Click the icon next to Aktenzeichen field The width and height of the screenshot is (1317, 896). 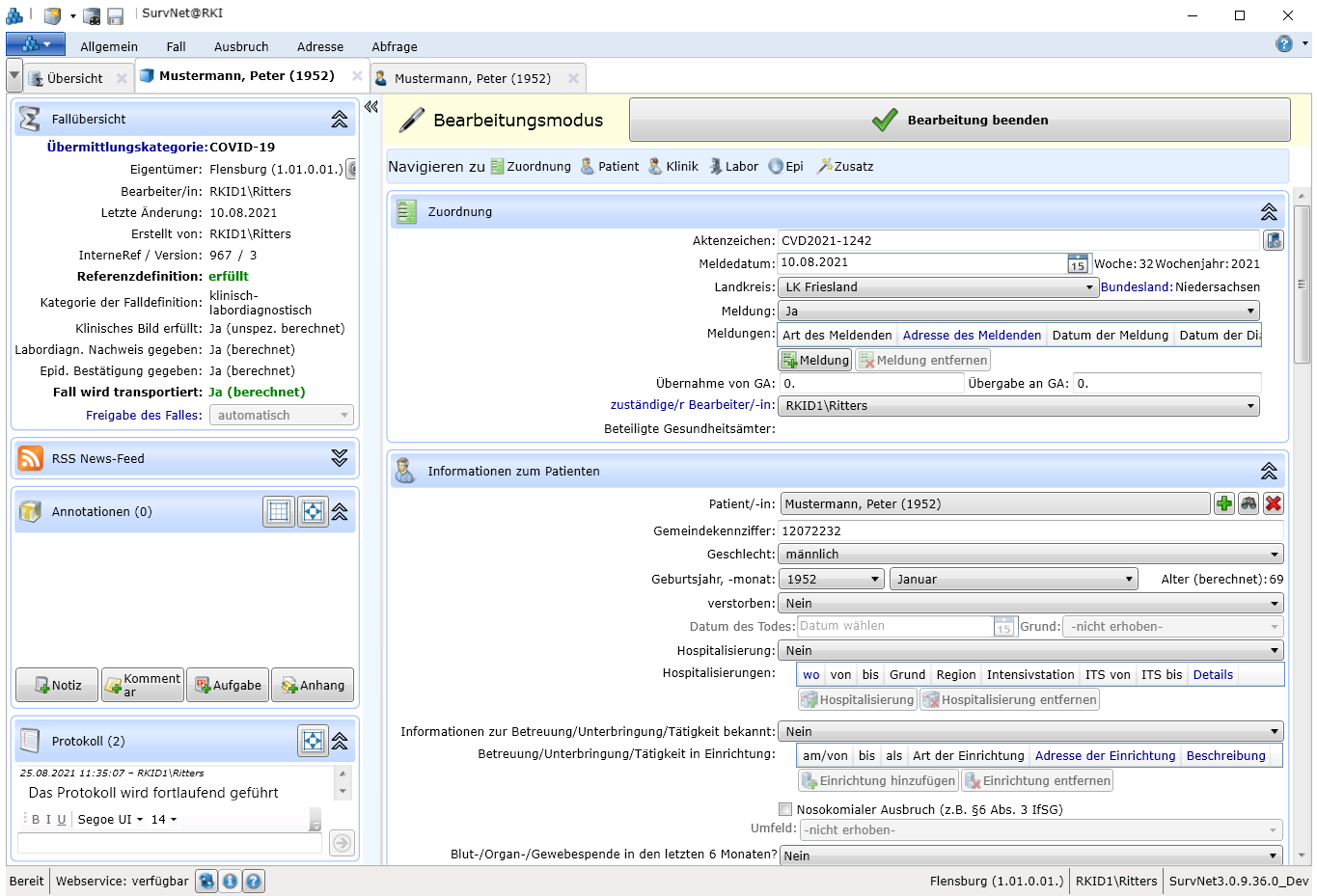1274,241
